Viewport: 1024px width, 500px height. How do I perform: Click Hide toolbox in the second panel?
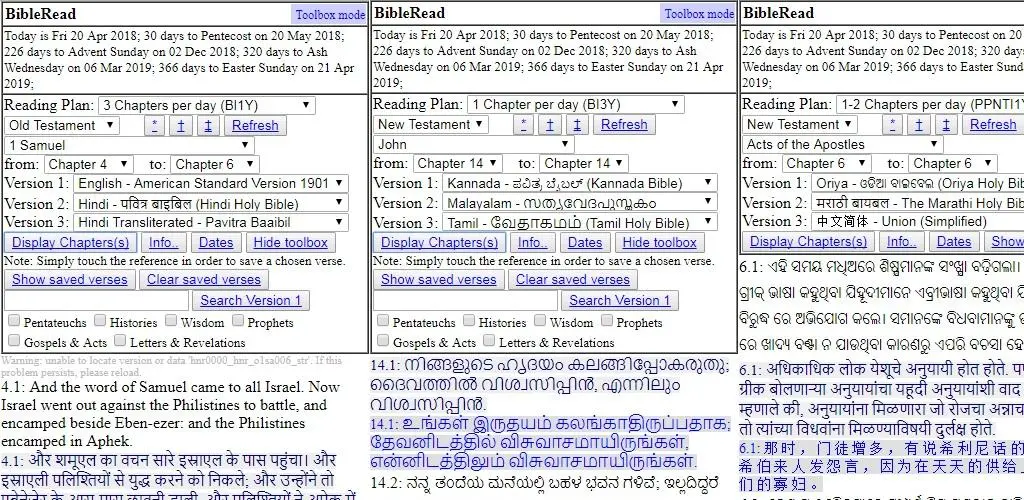click(660, 242)
